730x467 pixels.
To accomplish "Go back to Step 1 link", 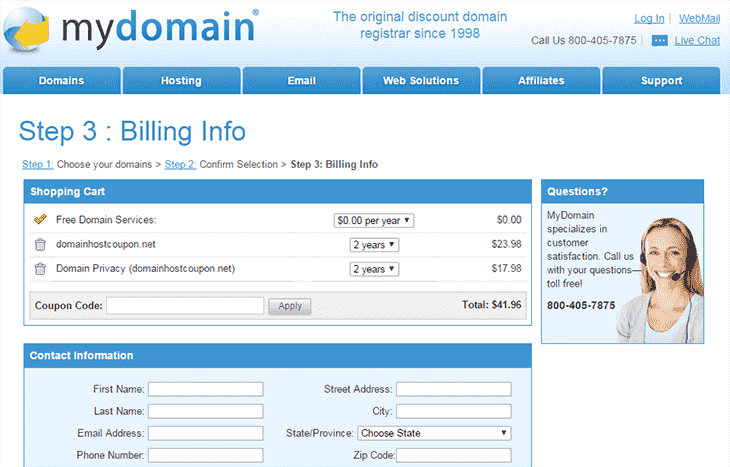I will point(38,164).
